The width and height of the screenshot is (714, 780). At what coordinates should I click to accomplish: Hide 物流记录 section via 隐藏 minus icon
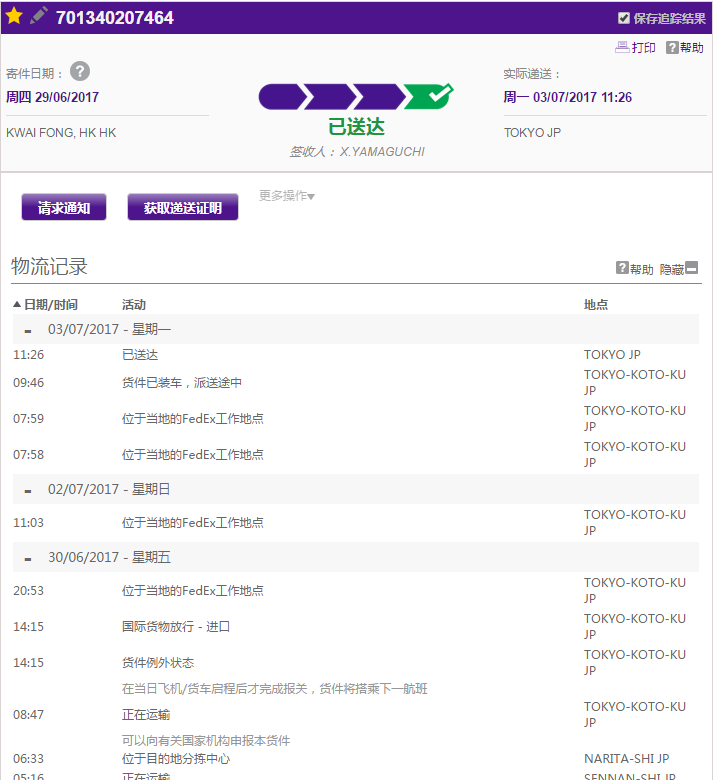tap(692, 268)
